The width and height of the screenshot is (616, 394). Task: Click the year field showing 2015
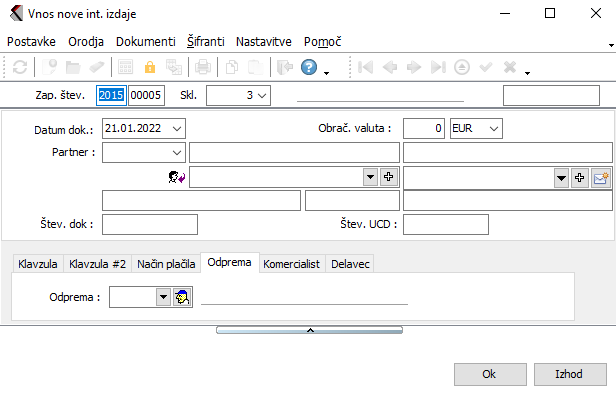tap(111, 95)
